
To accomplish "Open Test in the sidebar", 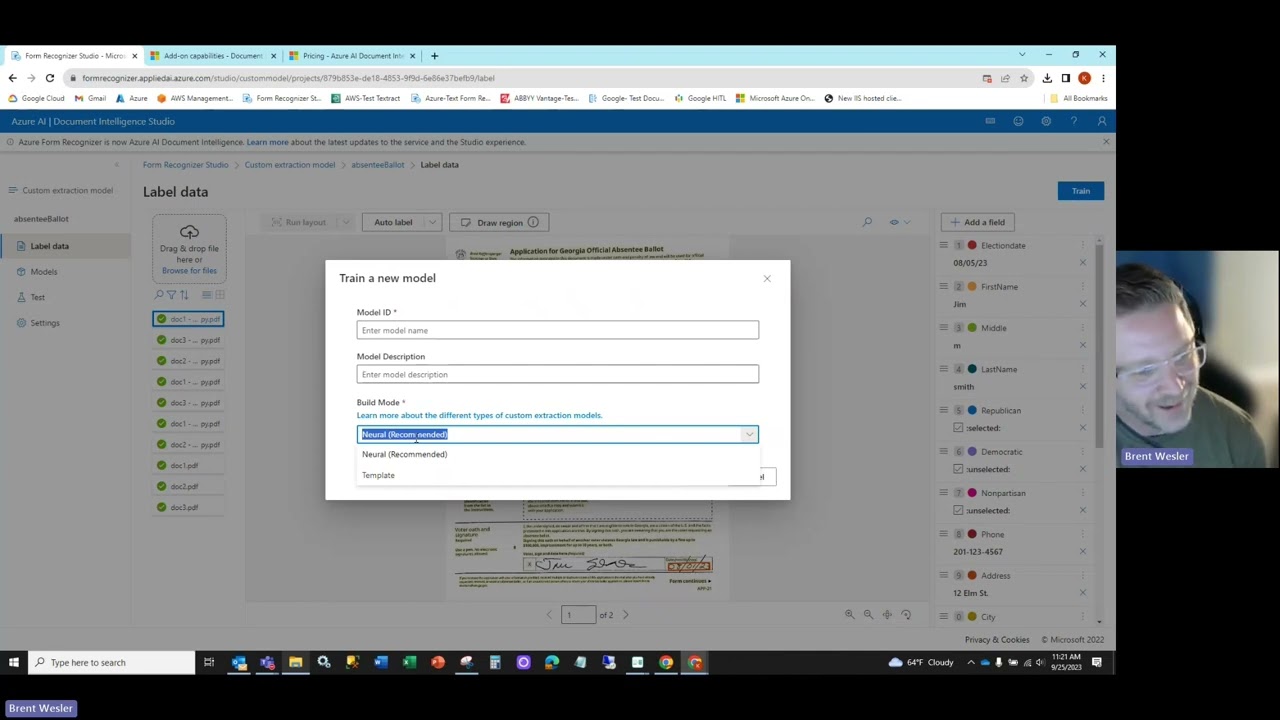I will tap(65, 297).
